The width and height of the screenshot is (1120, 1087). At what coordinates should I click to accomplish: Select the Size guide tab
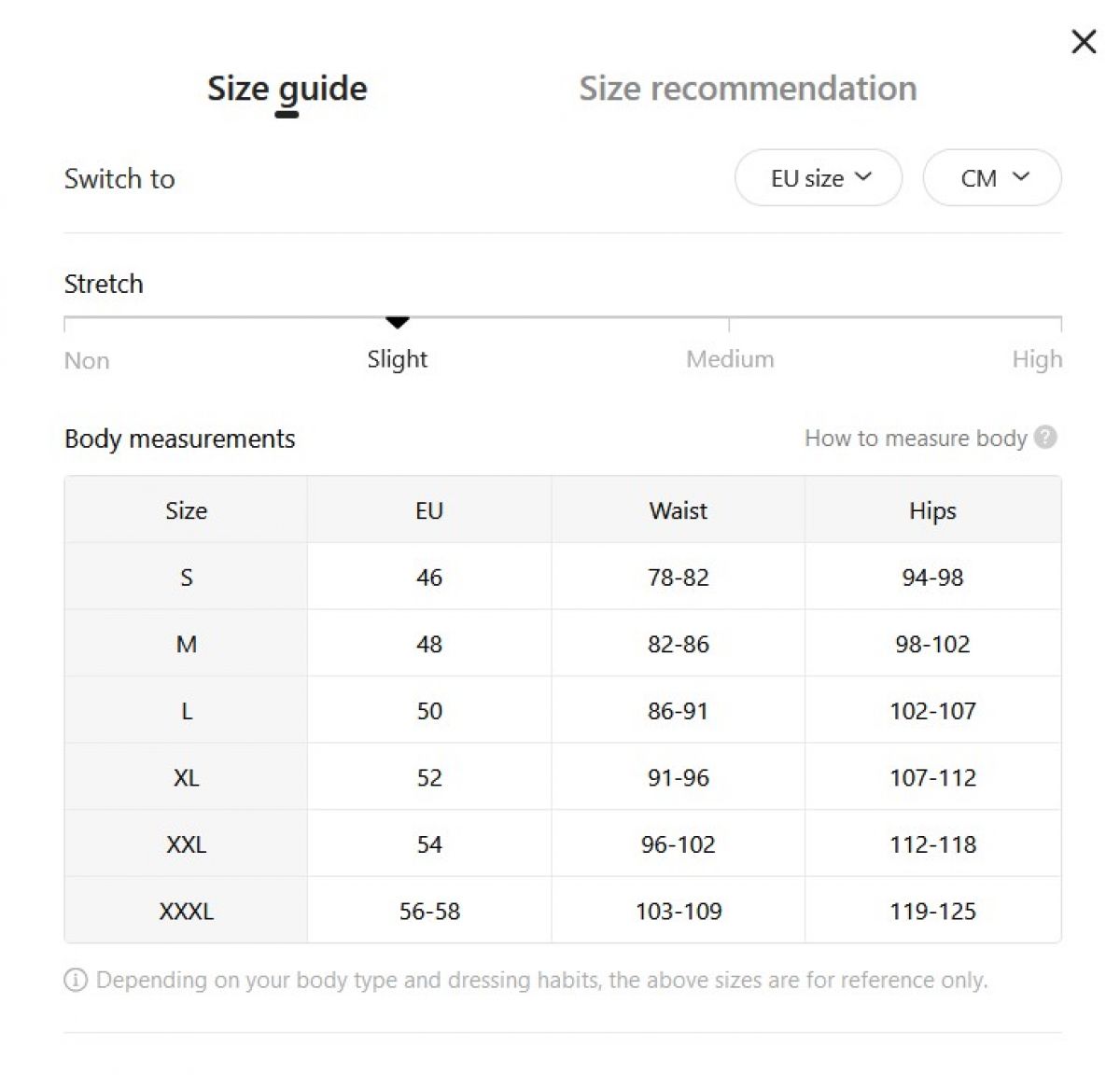click(287, 89)
